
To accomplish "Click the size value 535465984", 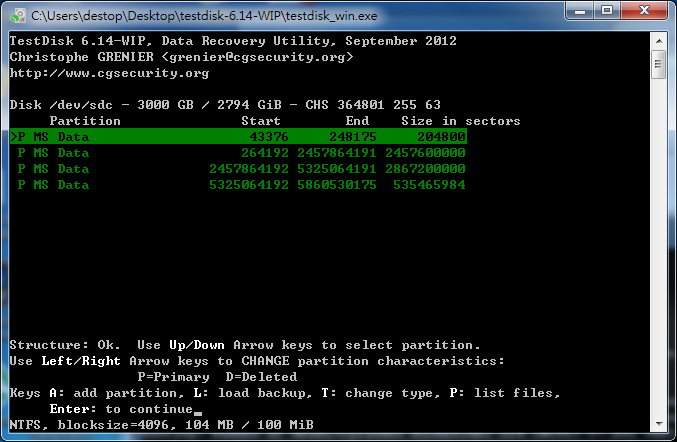I will tap(429, 185).
